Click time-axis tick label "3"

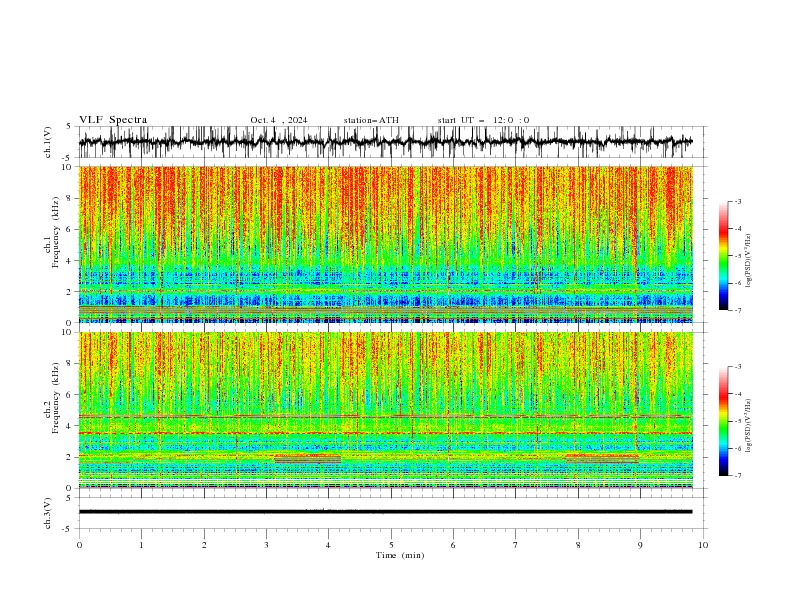tap(266, 545)
